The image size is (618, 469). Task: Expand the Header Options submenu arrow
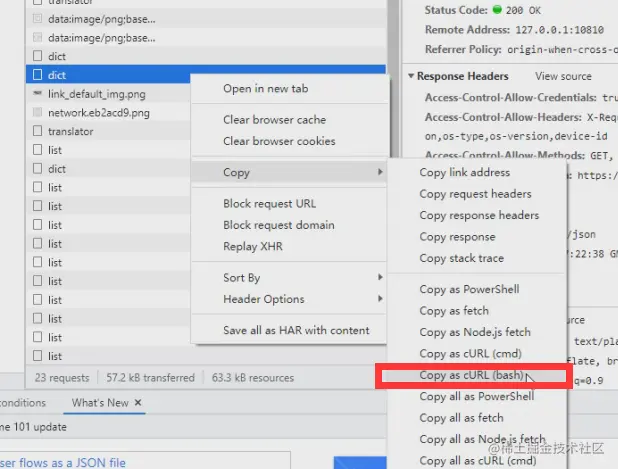coord(380,299)
